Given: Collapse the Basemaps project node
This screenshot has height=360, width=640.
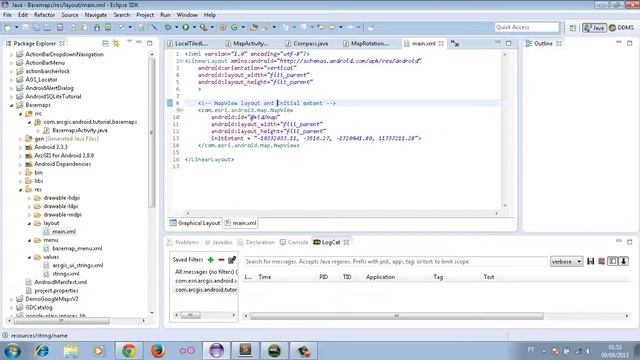Looking at the screenshot, I should 11,105.
